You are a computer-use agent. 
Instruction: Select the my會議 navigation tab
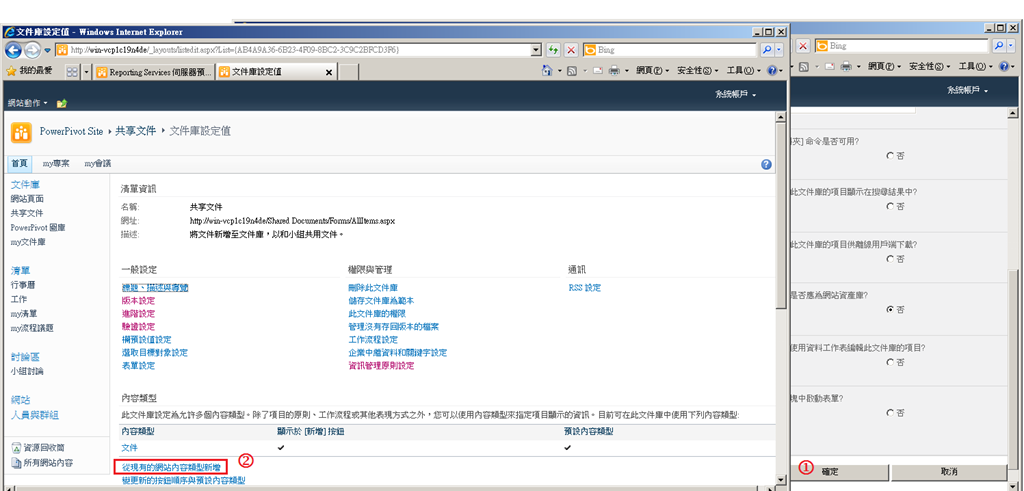97,164
